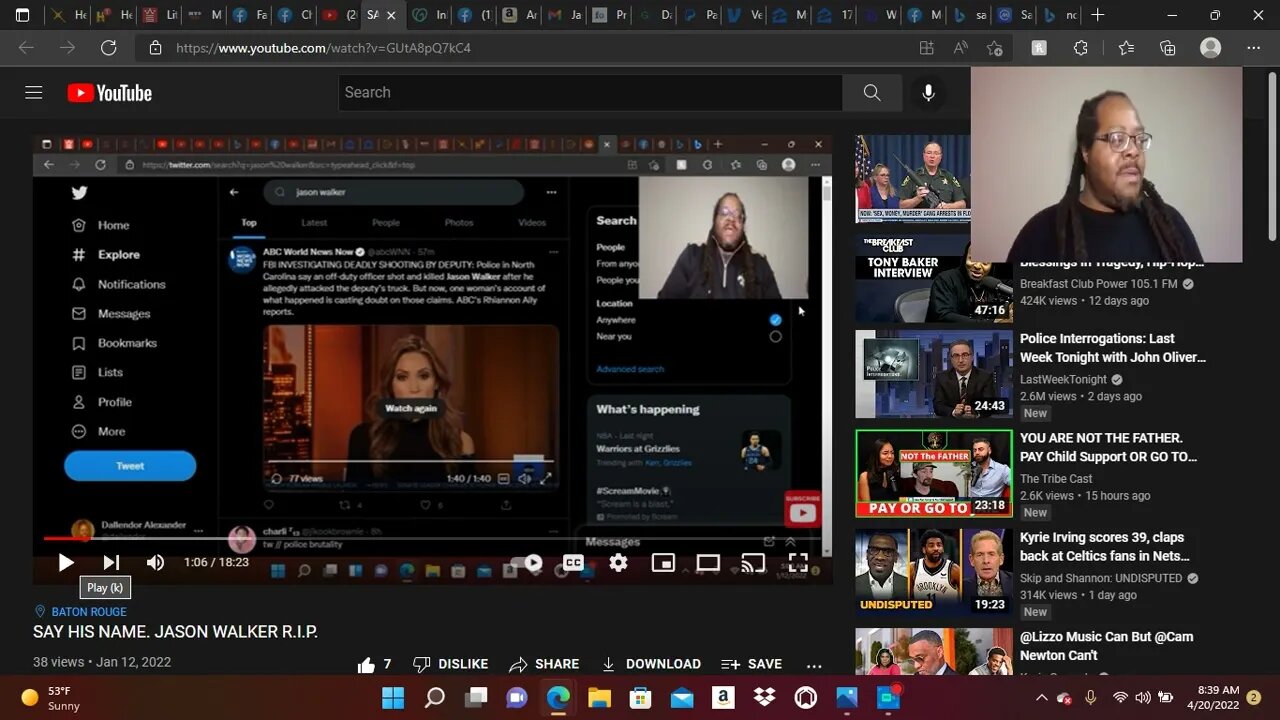Open File Explorer from the taskbar
This screenshot has height=720, width=1280.
[x=599, y=697]
